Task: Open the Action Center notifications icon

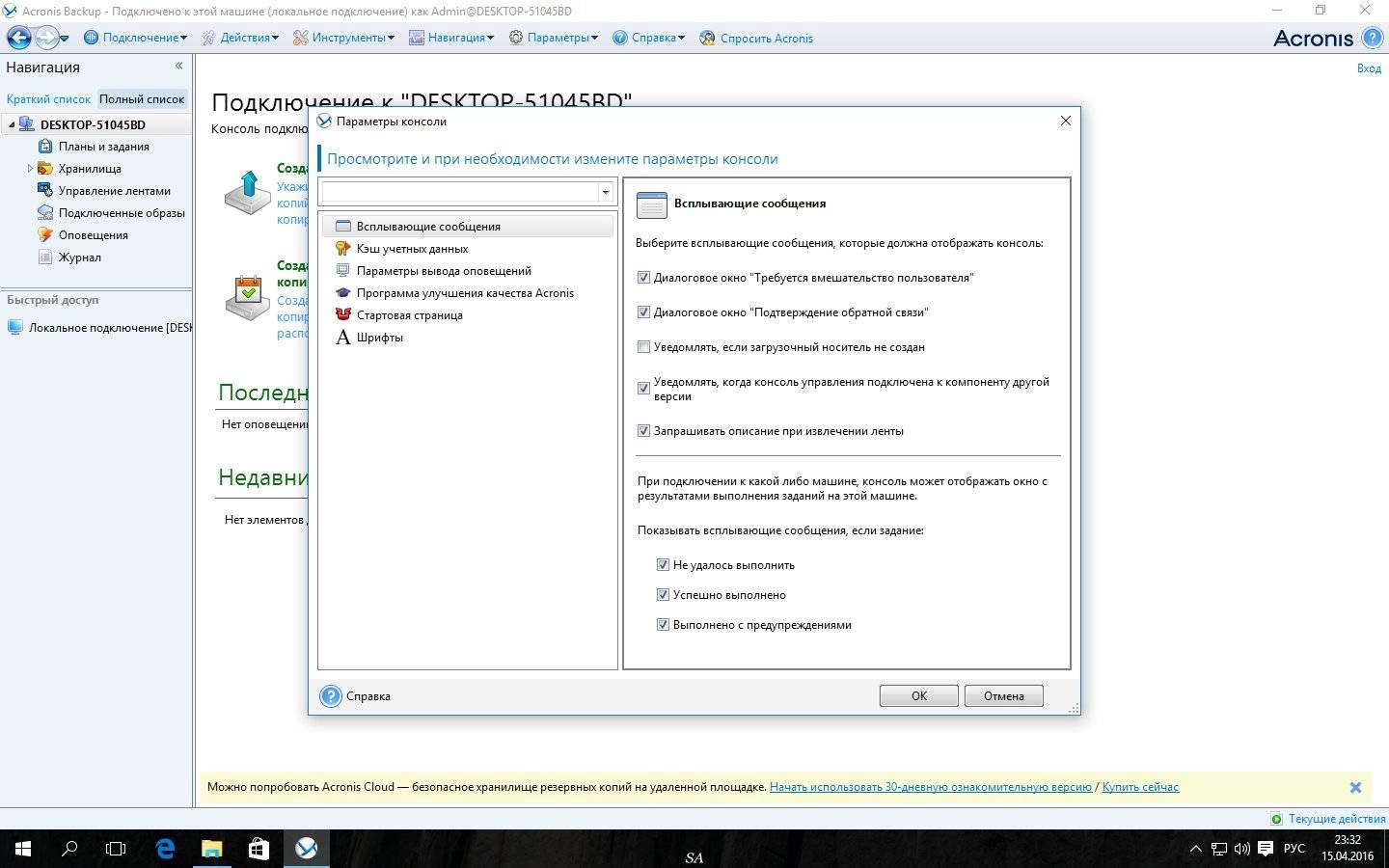Action: (1266, 849)
